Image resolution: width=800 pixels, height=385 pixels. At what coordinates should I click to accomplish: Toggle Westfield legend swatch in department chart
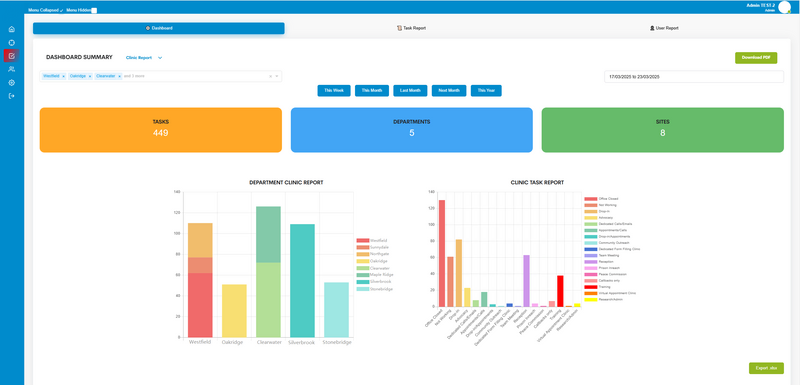pos(362,240)
